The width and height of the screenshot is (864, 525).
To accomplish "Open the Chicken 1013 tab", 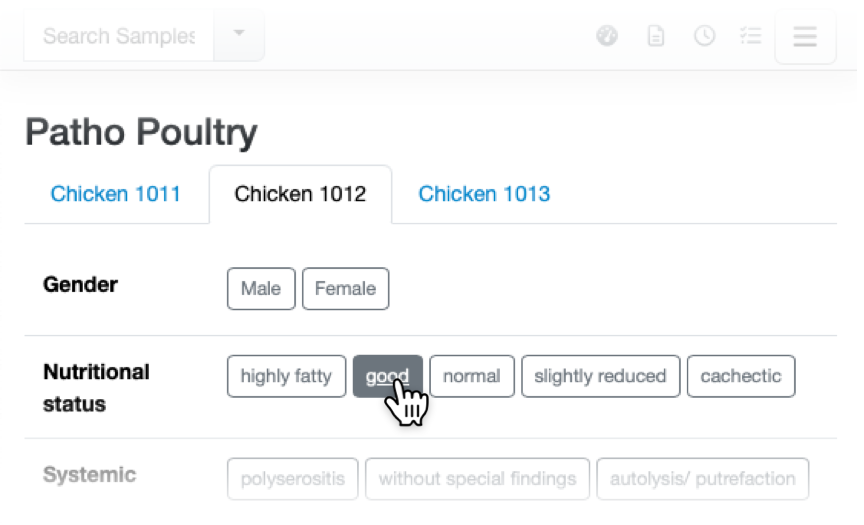I will [484, 194].
